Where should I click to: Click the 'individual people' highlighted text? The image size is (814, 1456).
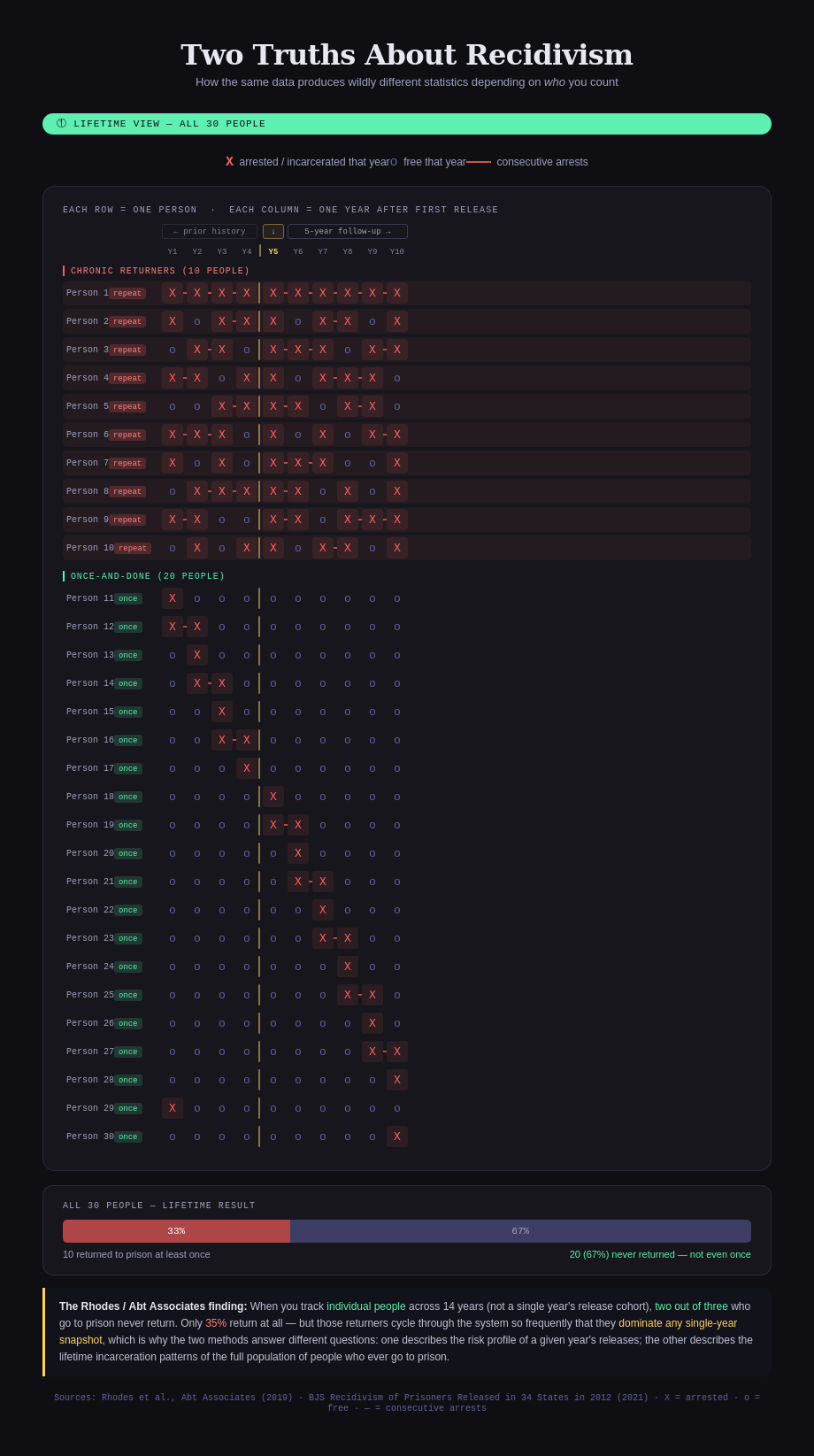pyautogui.click(x=366, y=1306)
